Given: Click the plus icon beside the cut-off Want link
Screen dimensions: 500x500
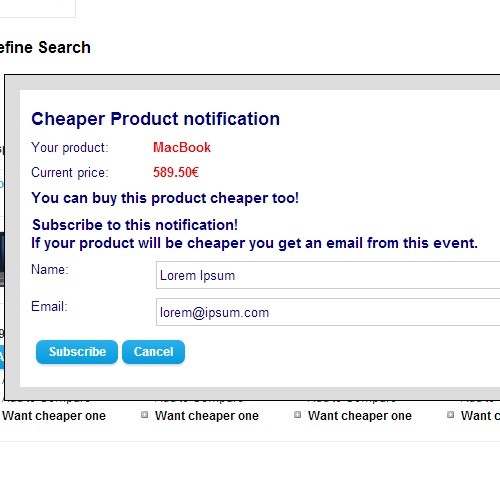Looking at the screenshot, I should (450, 415).
